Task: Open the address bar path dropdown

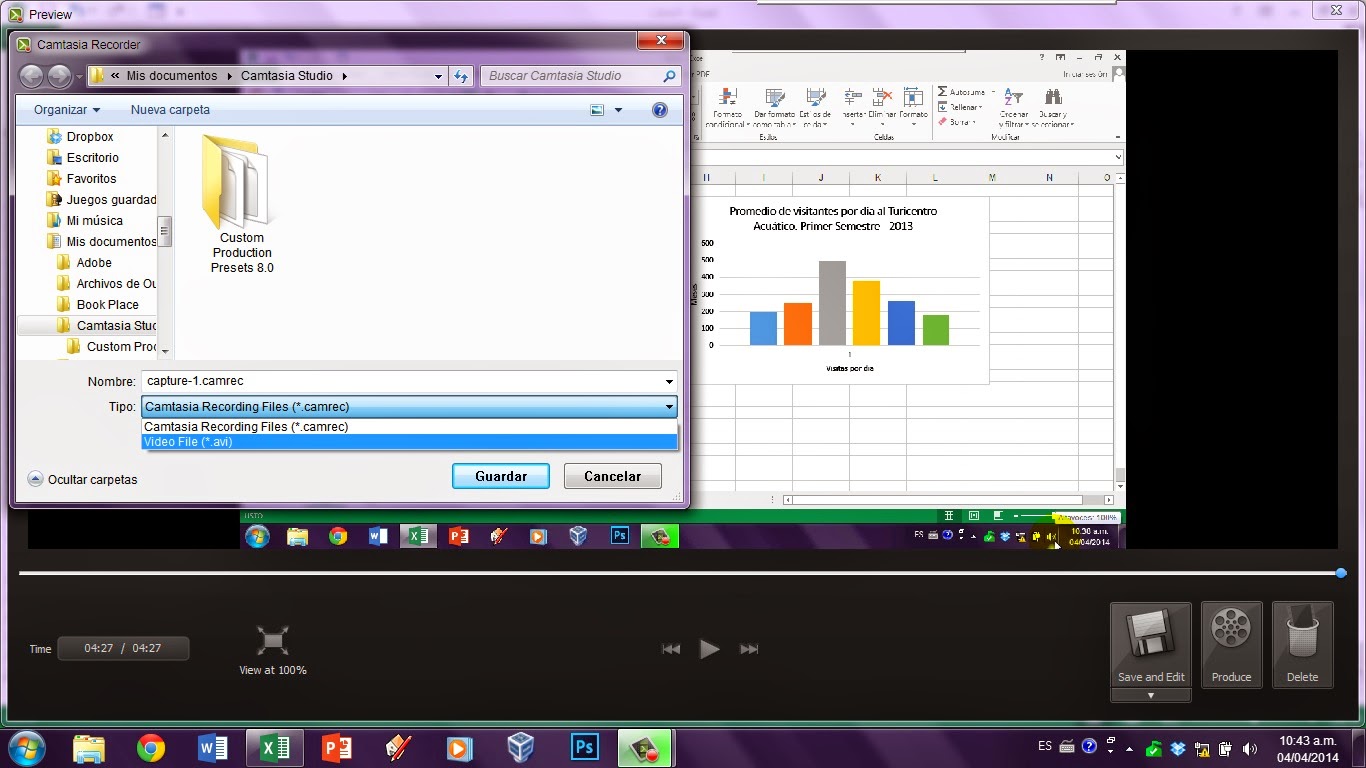Action: click(x=438, y=76)
